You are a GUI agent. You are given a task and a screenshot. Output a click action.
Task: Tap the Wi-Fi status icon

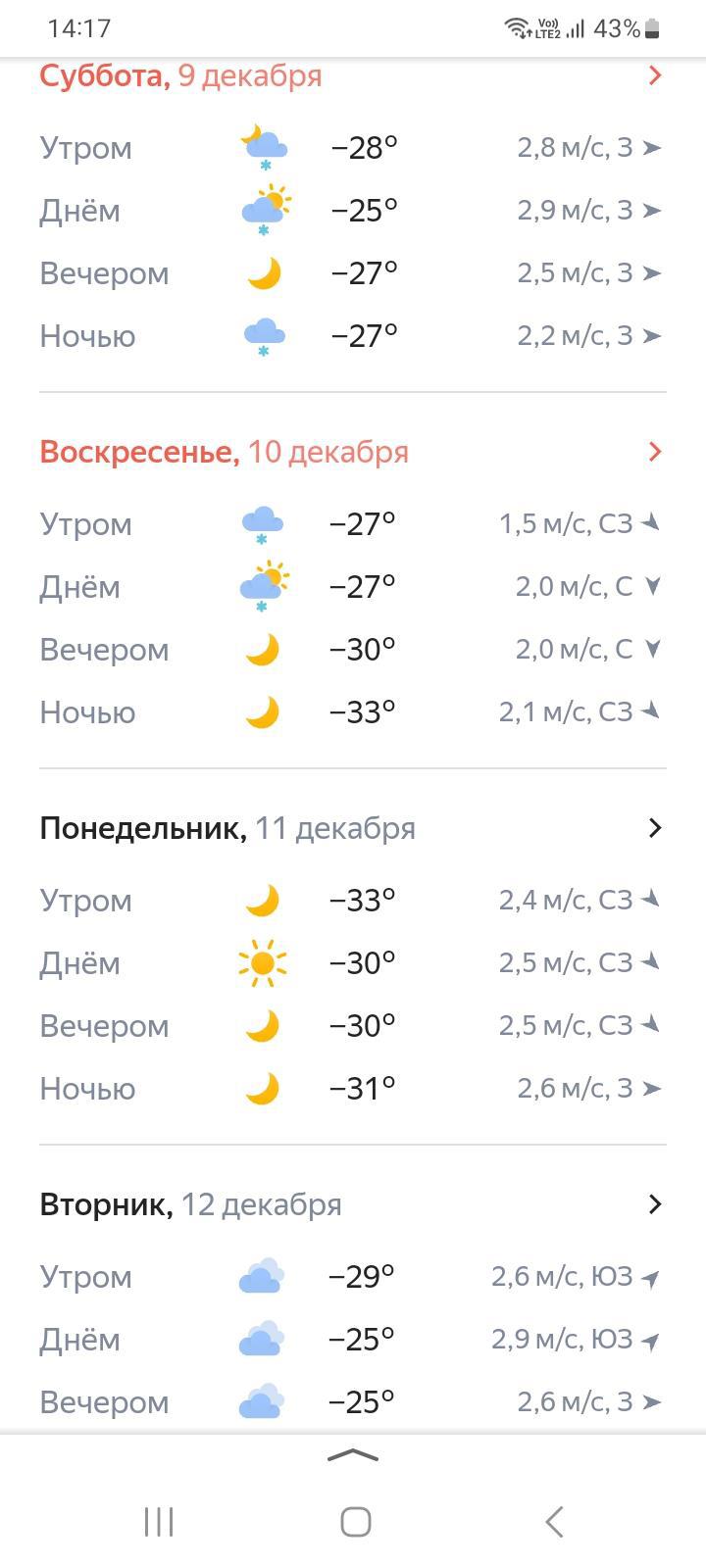pos(516,28)
